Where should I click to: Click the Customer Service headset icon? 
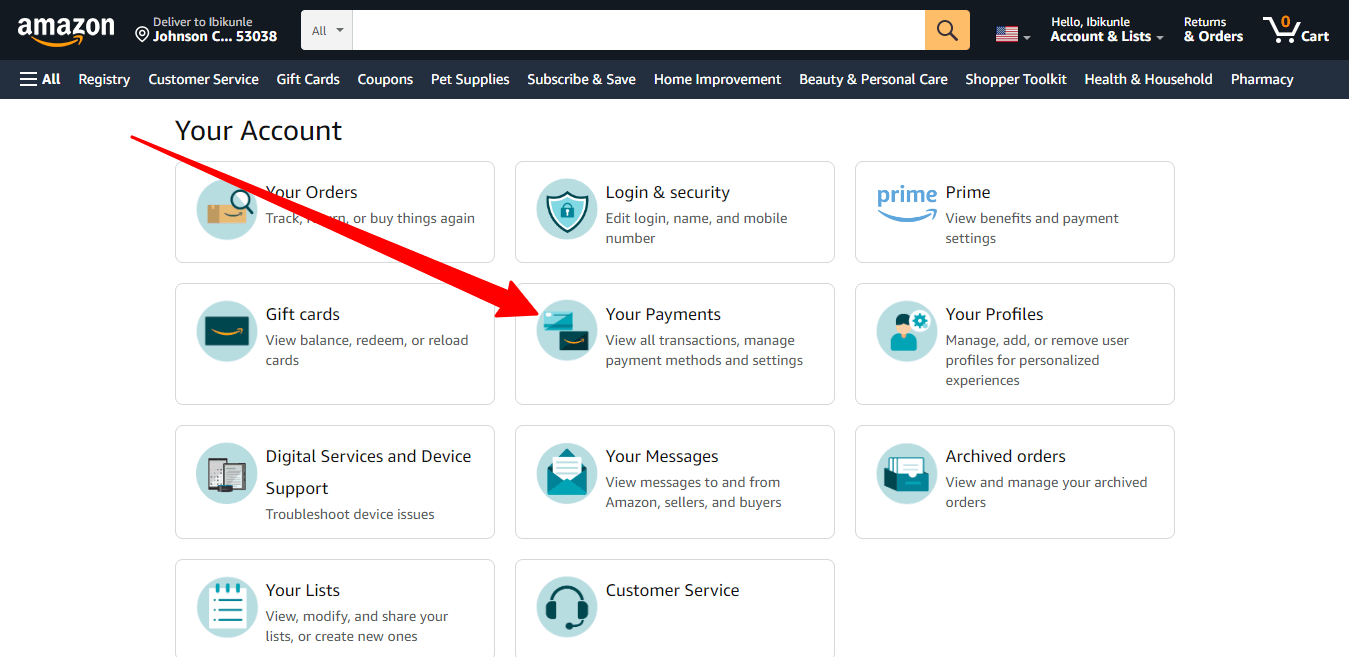click(x=567, y=607)
